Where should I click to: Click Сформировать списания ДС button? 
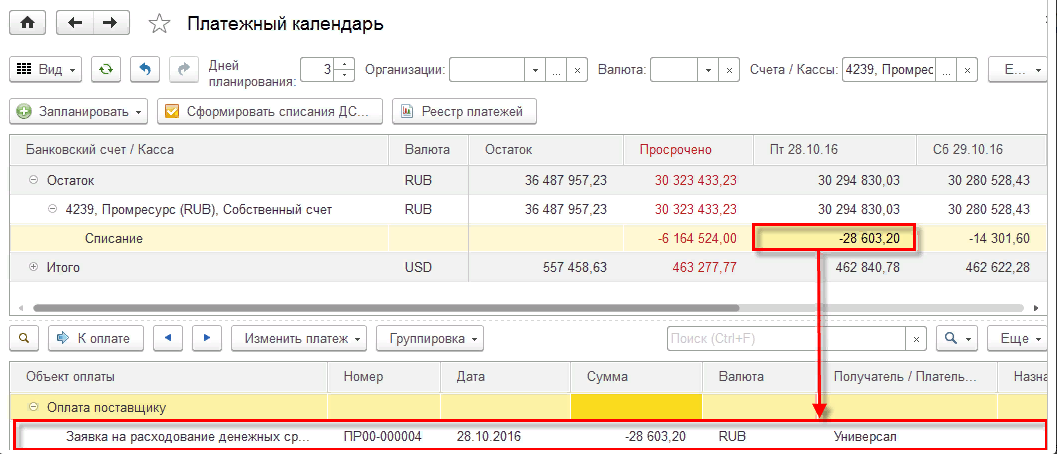[270, 111]
